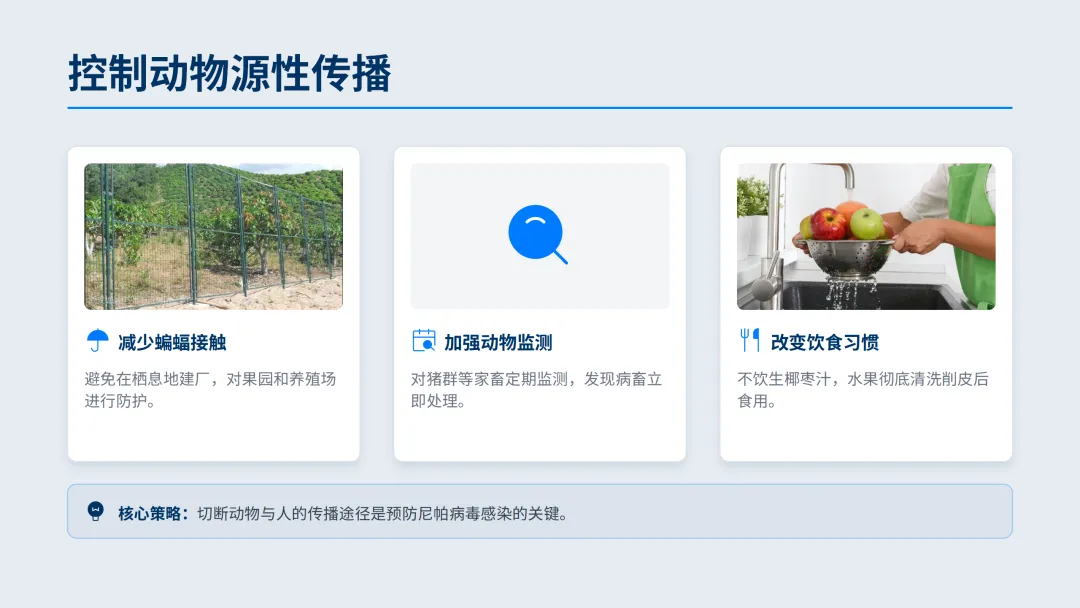Select the text about 不饮生椰枣汁
The height and width of the screenshot is (608, 1080).
[863, 390]
